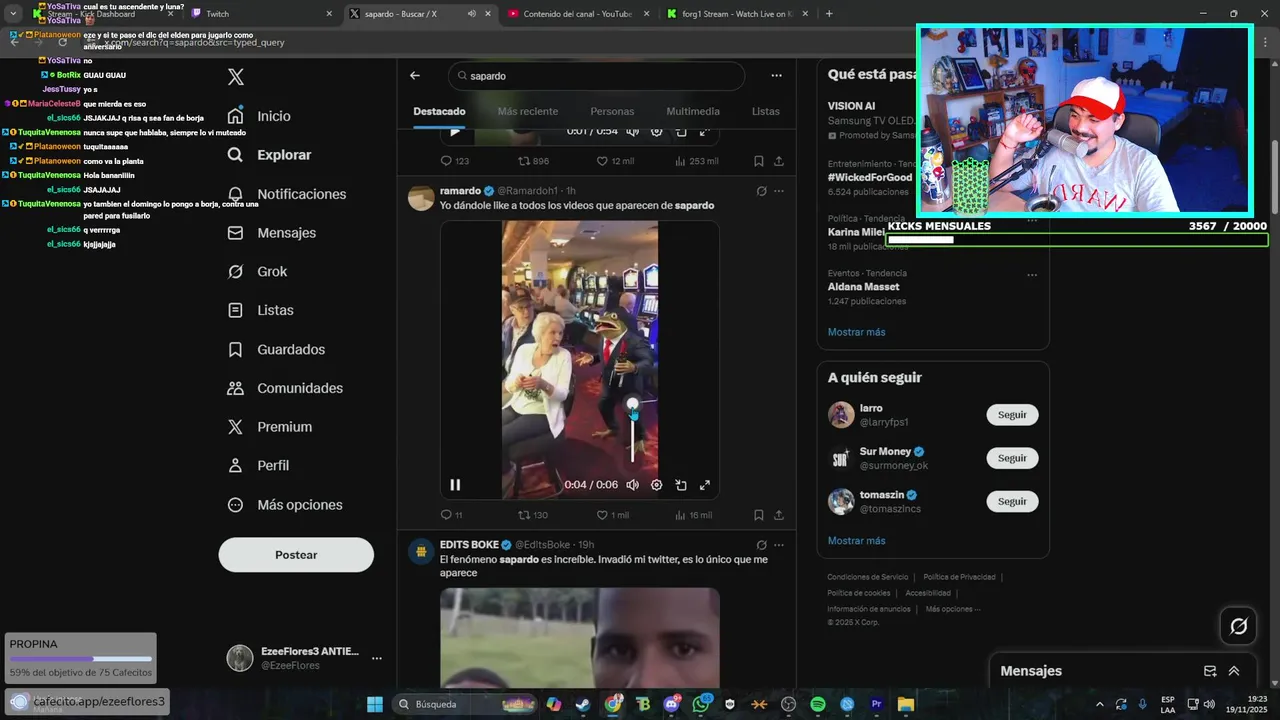Open search options three-dot menu

tap(776, 76)
